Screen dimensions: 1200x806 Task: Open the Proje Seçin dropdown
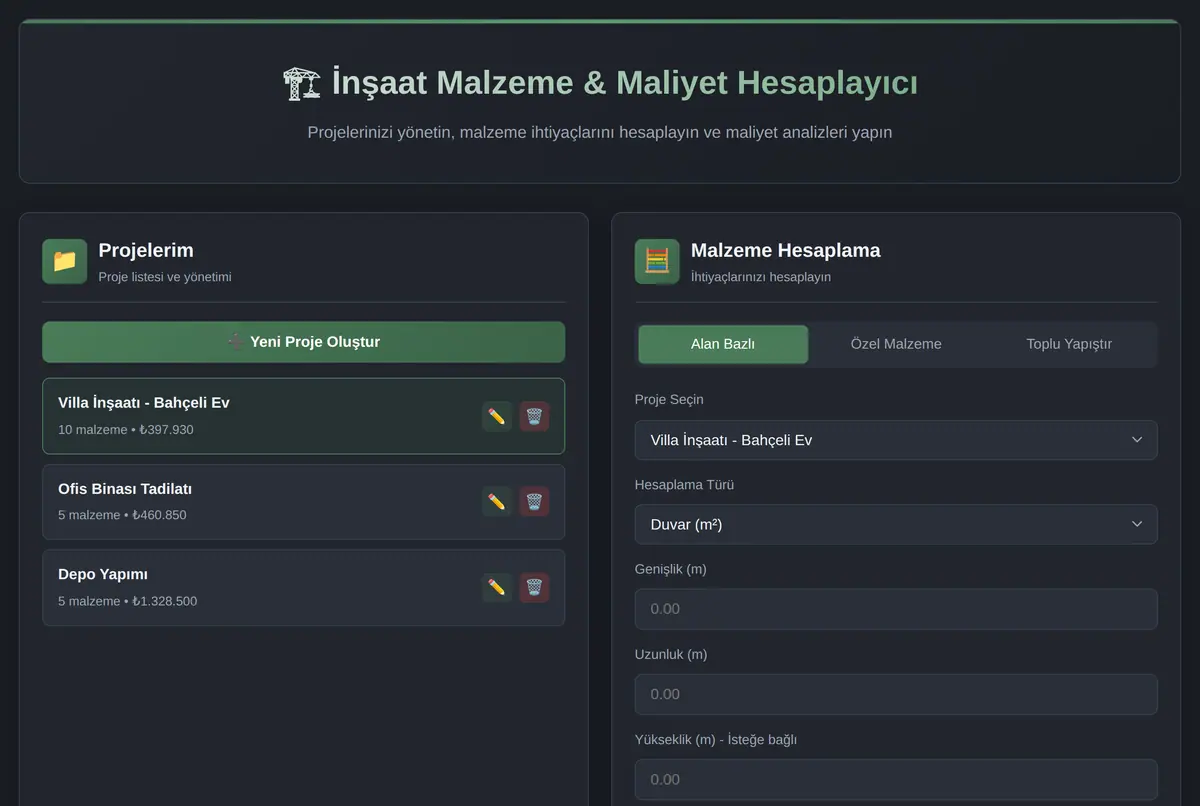pyautogui.click(x=896, y=440)
